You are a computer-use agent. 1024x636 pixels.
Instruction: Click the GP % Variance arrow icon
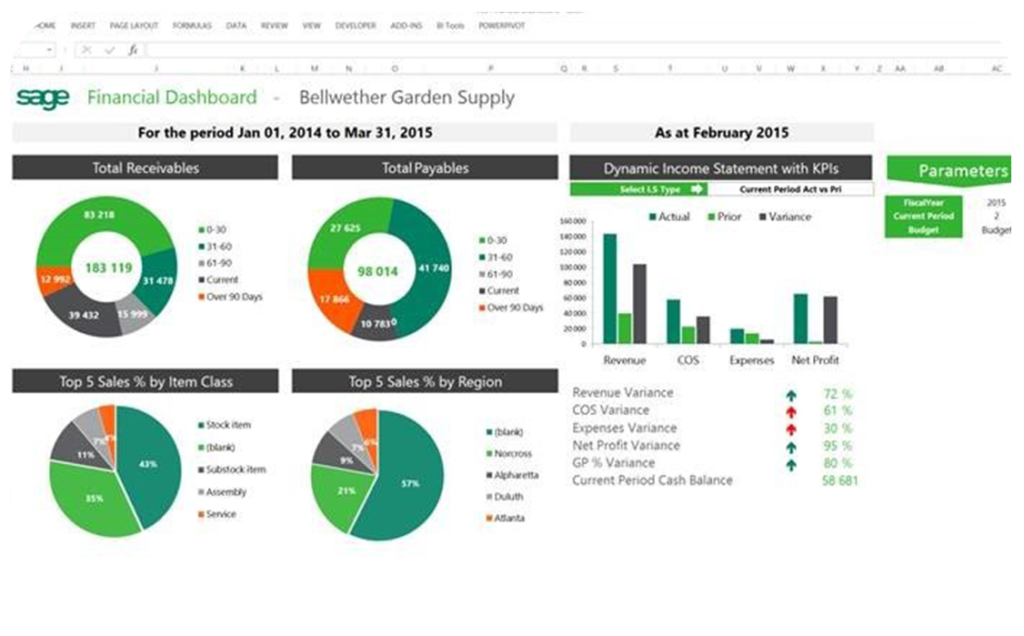click(x=792, y=464)
